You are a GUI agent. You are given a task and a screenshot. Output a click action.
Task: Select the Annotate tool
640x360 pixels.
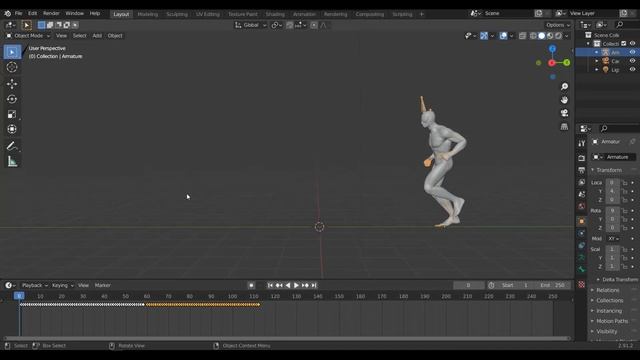point(12,146)
